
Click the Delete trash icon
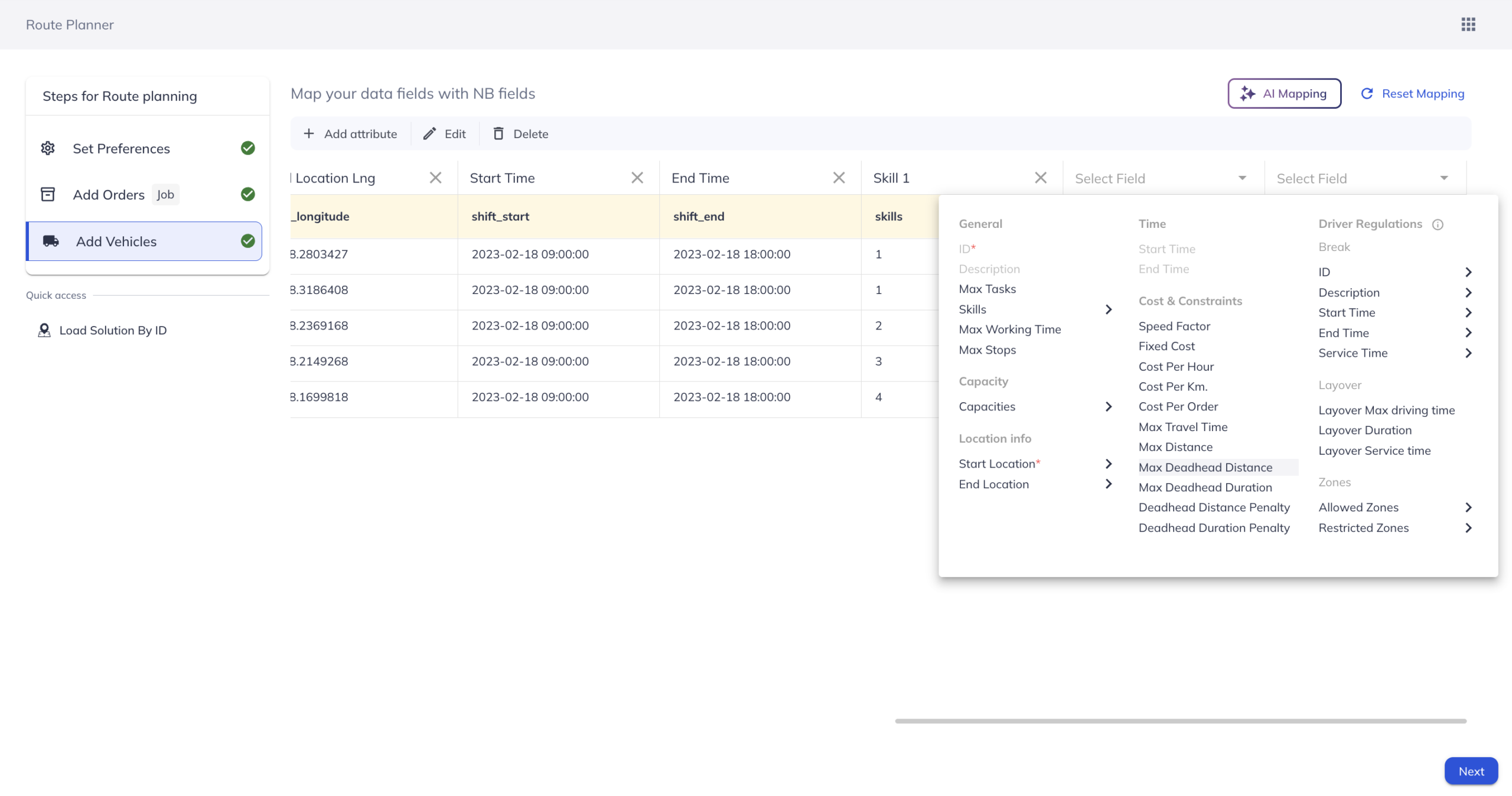click(498, 134)
